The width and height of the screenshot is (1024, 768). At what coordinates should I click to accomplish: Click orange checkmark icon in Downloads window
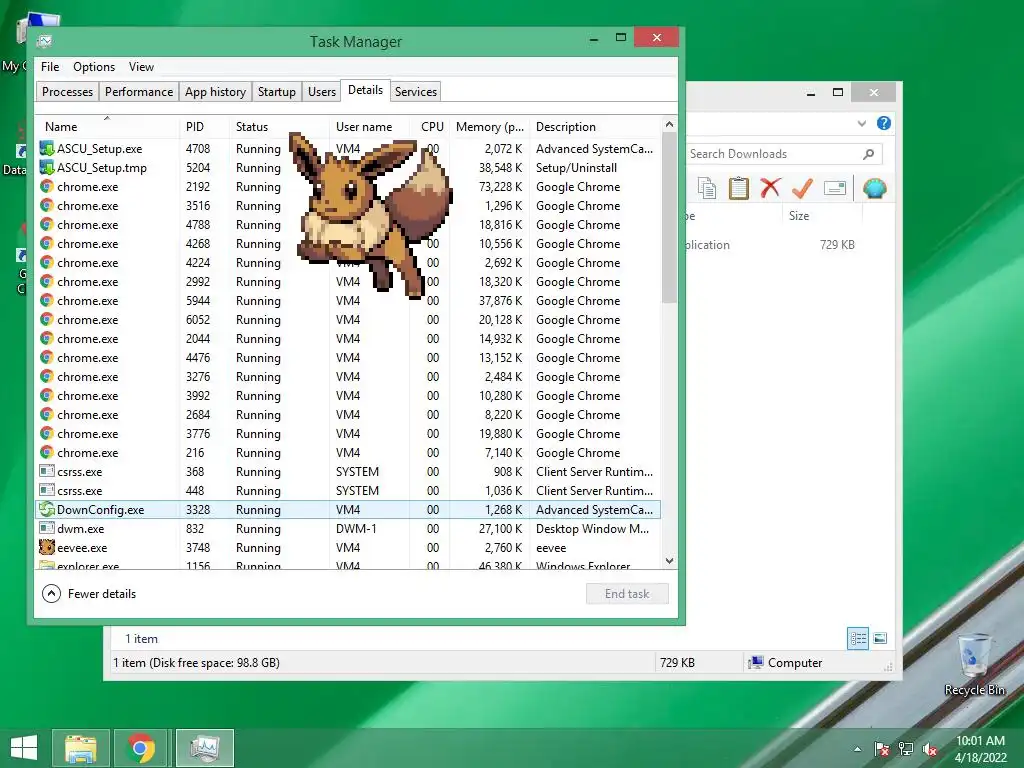803,188
